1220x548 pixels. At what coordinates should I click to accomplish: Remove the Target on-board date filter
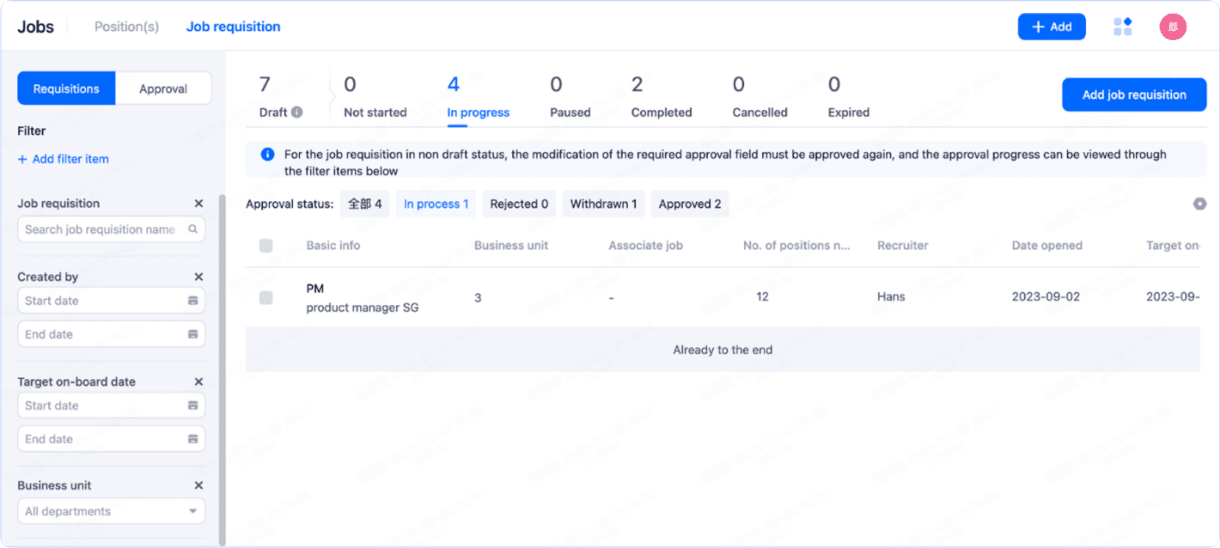click(x=198, y=382)
